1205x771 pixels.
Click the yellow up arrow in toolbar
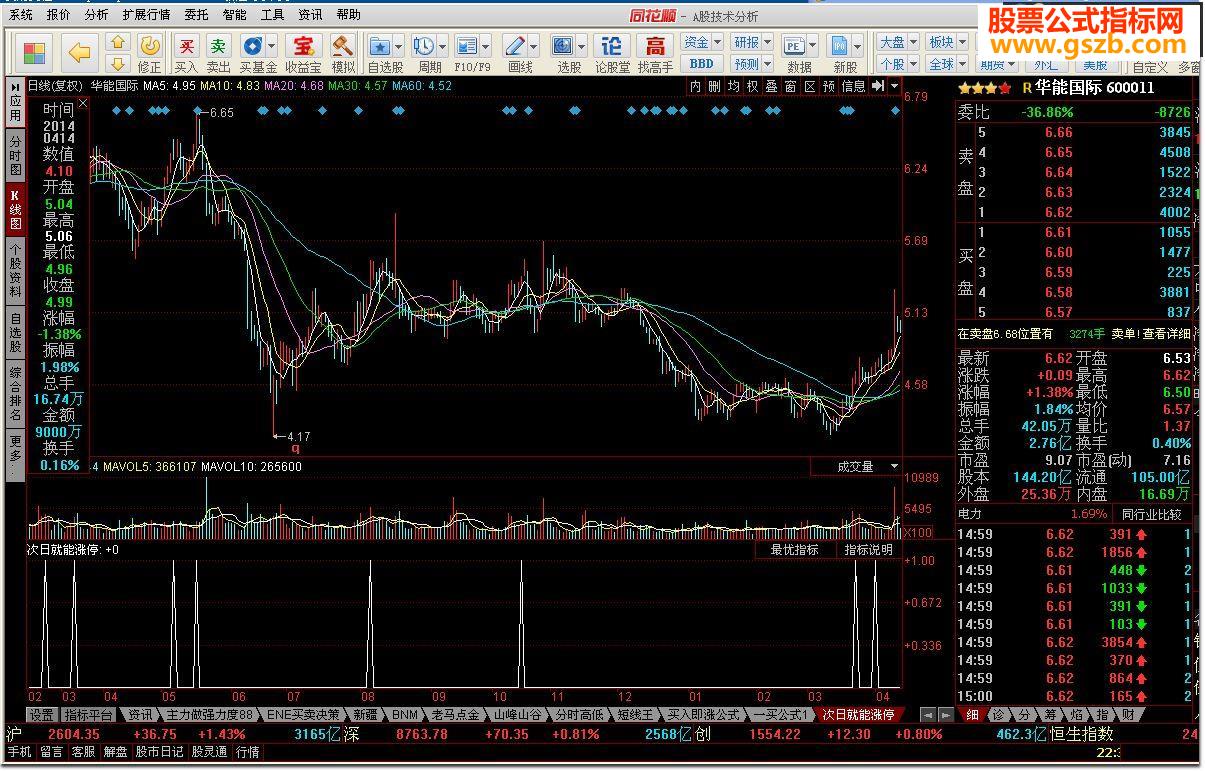(118, 43)
